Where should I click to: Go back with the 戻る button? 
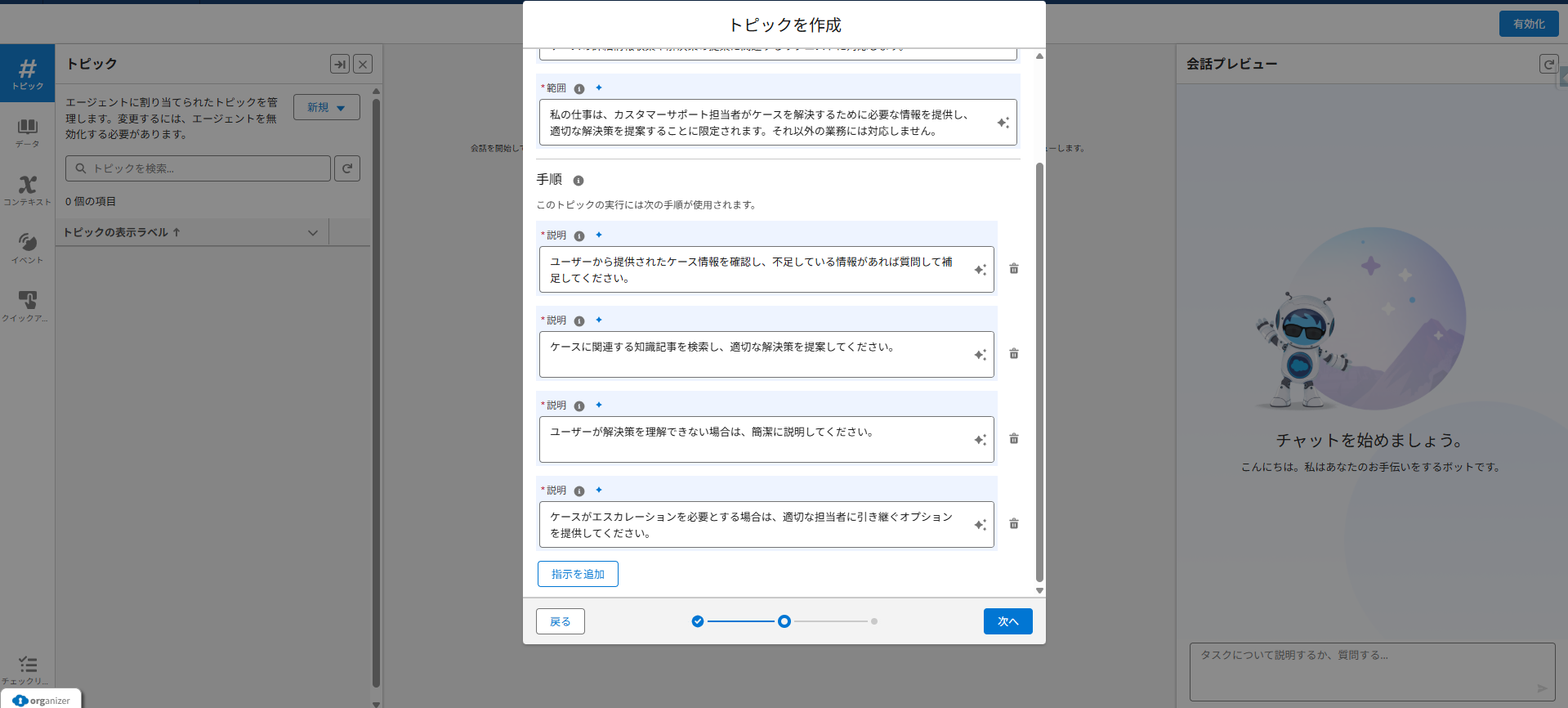560,621
